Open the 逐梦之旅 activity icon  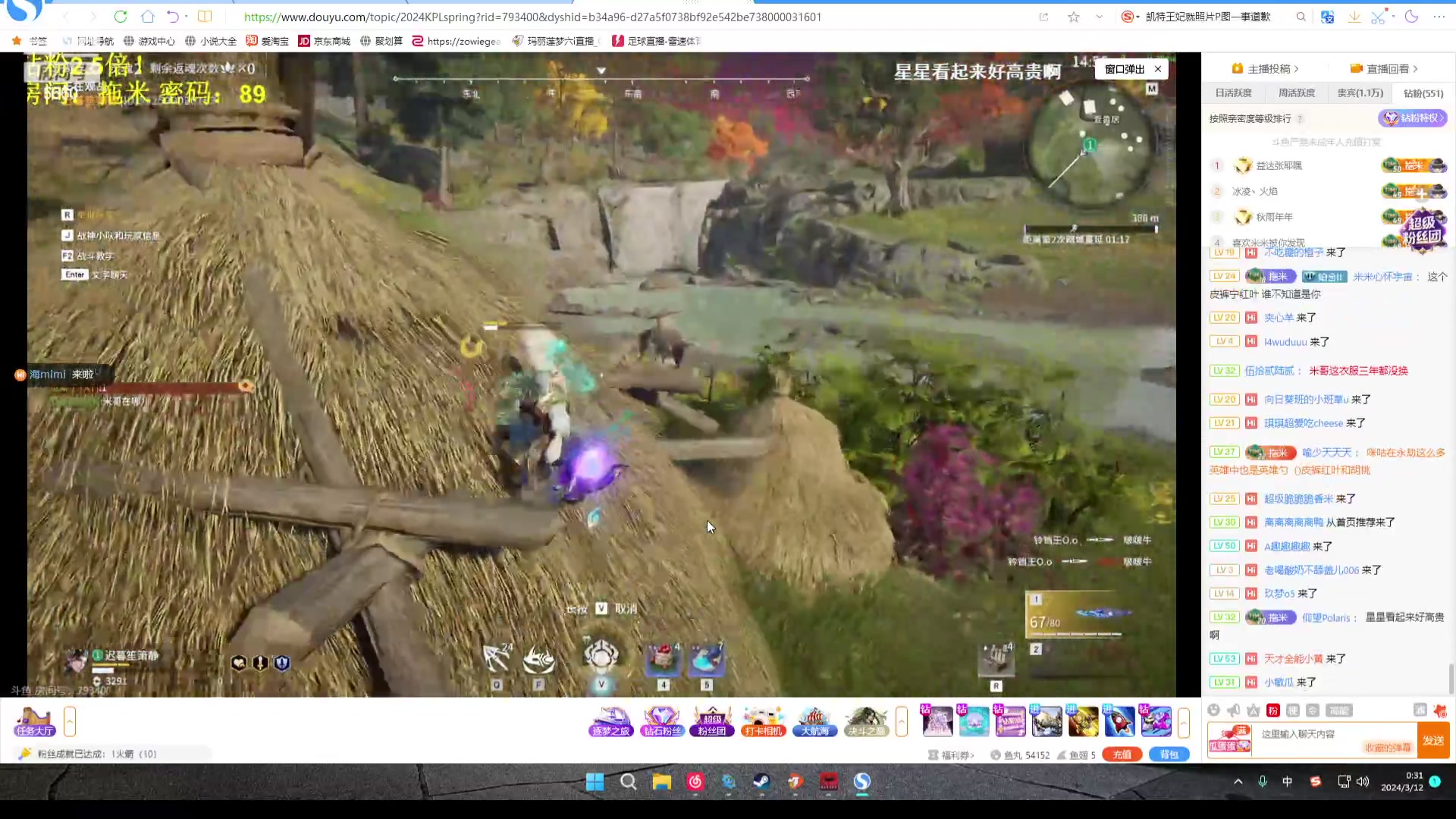611,721
